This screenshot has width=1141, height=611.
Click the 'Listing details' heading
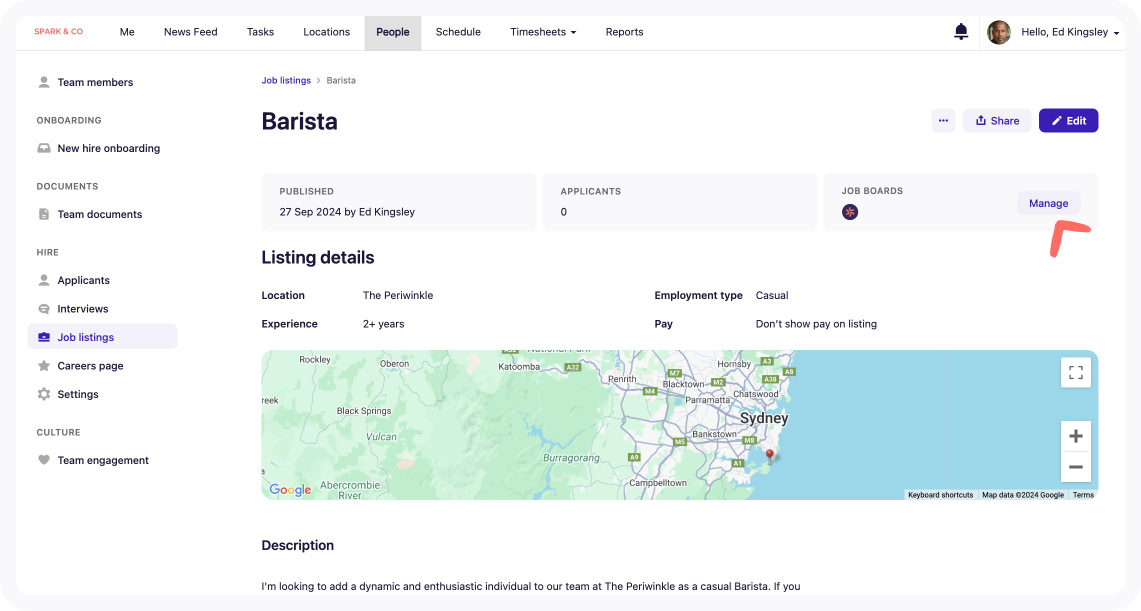[x=318, y=257]
